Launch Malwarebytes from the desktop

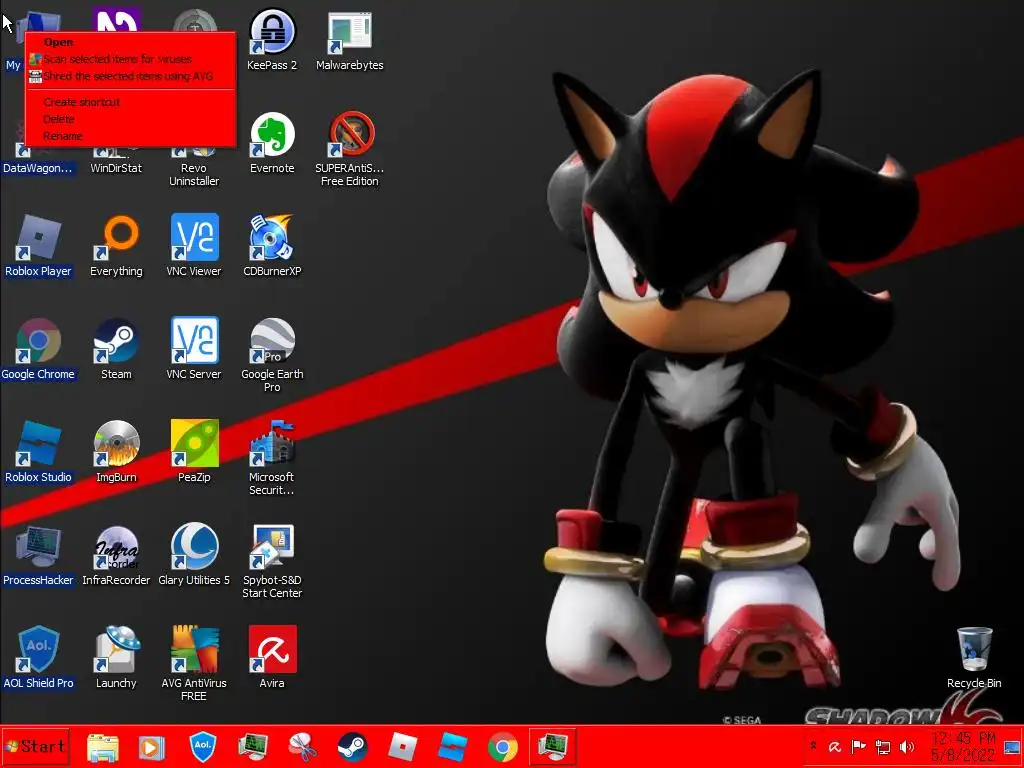pyautogui.click(x=349, y=40)
